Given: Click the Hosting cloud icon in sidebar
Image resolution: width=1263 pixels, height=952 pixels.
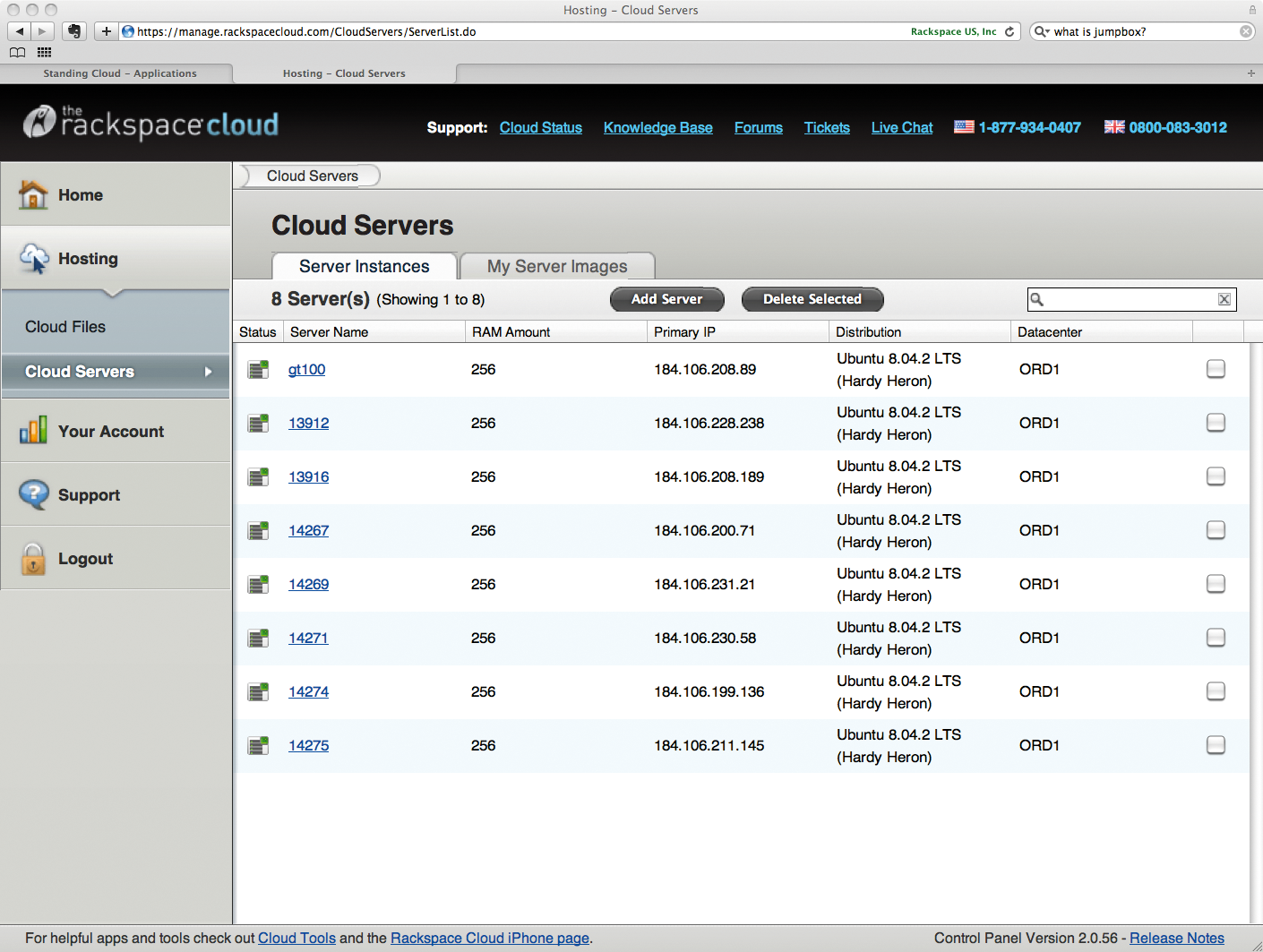Looking at the screenshot, I should [34, 258].
